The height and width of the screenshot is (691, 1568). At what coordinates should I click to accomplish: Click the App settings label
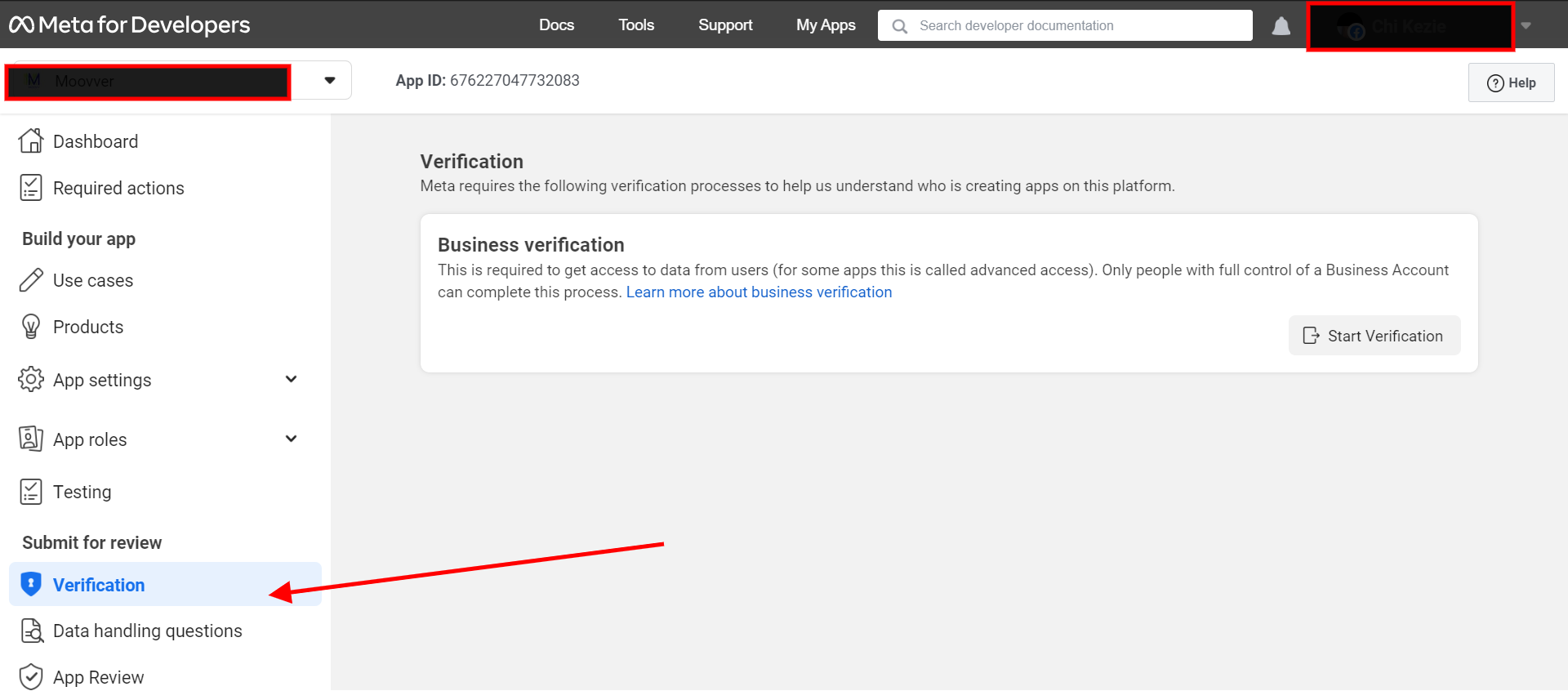pyautogui.click(x=102, y=380)
